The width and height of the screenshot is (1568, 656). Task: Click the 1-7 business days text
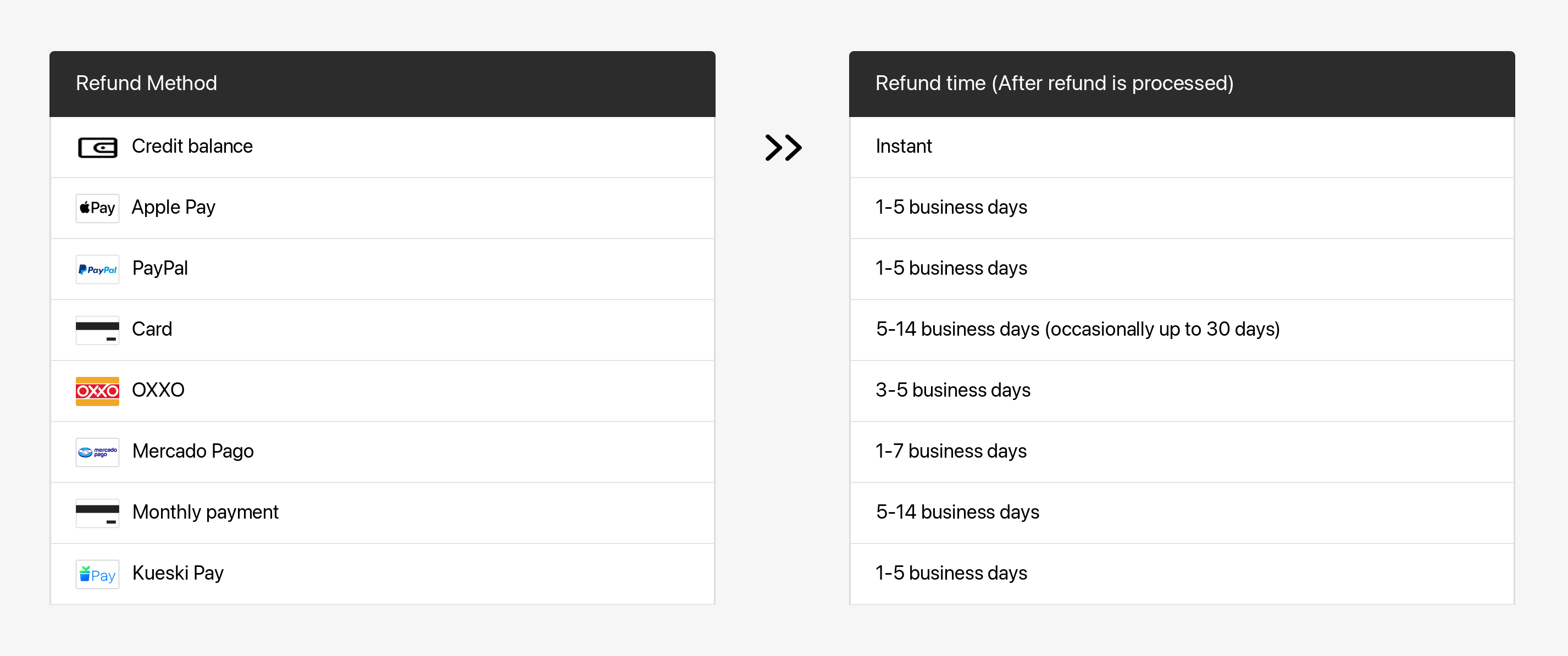point(951,452)
